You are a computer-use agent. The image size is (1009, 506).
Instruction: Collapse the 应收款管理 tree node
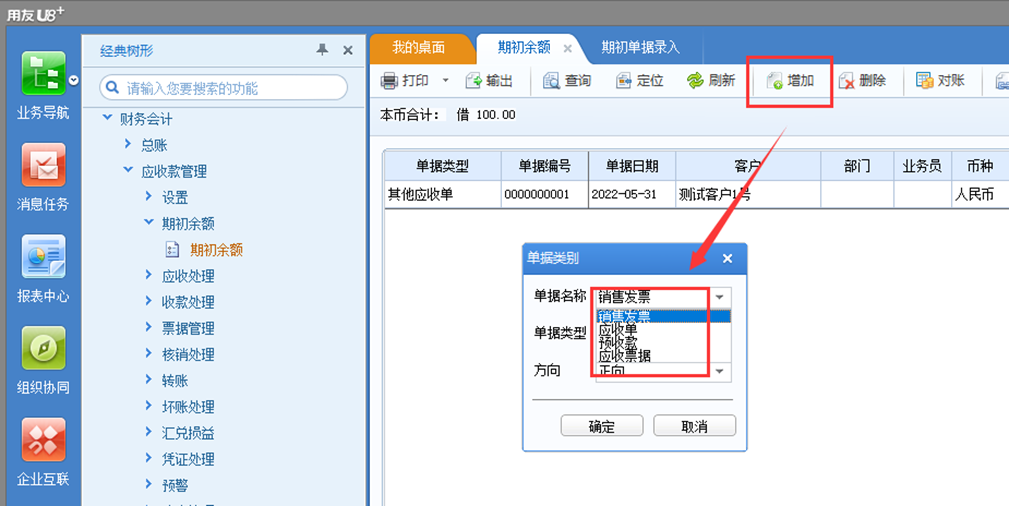pos(127,171)
